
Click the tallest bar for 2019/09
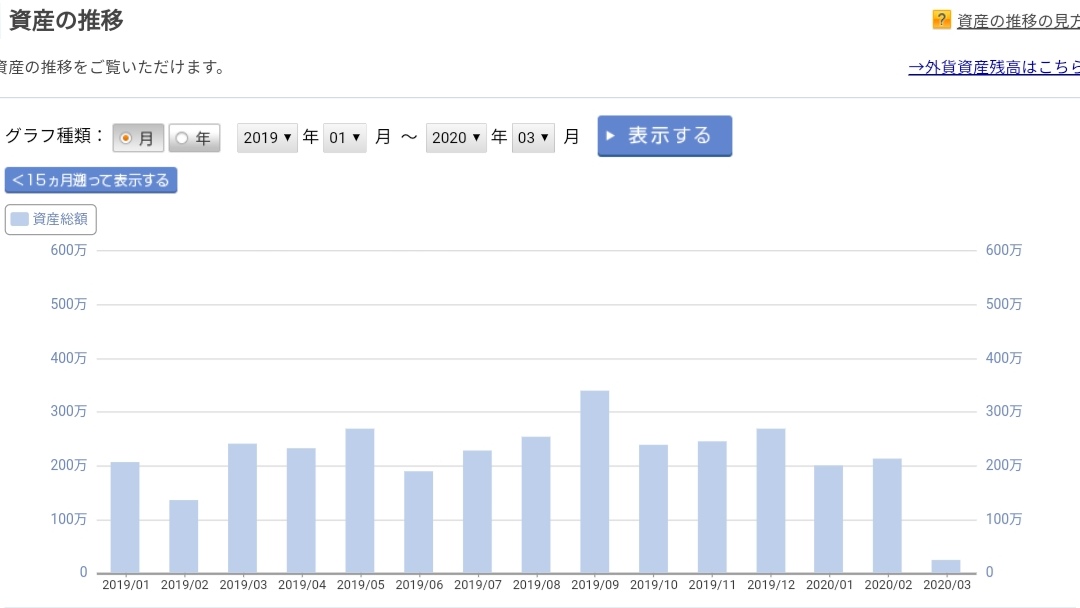pyautogui.click(x=595, y=481)
